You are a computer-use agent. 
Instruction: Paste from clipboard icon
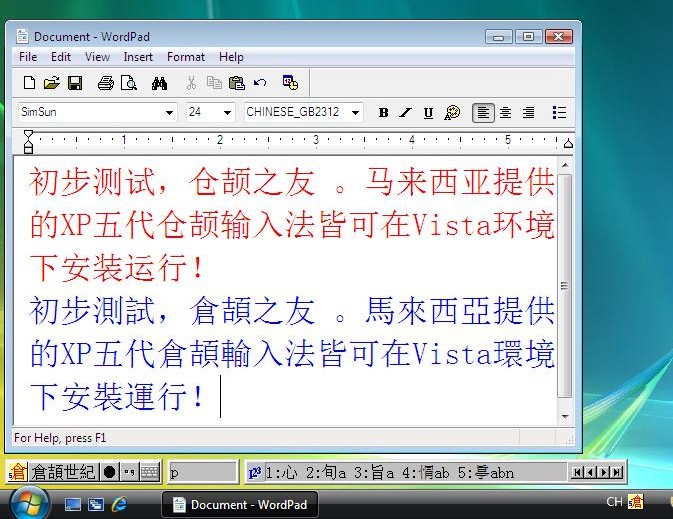tap(236, 83)
